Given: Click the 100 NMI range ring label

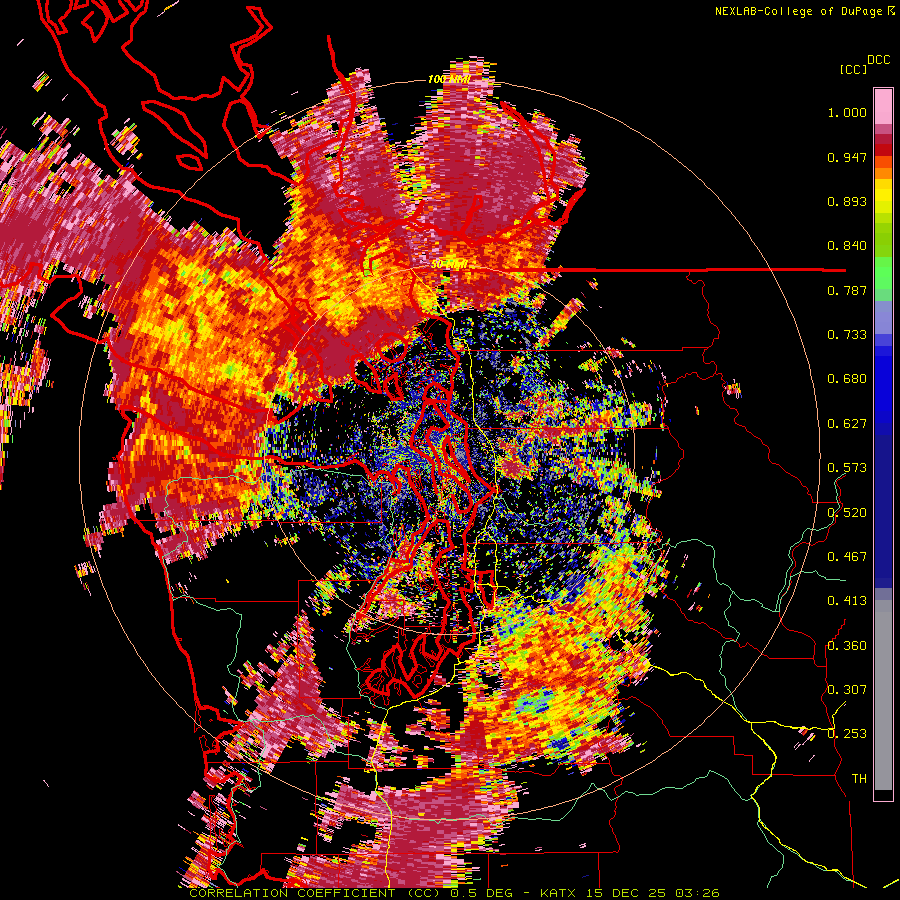Looking at the screenshot, I should tap(449, 79).
